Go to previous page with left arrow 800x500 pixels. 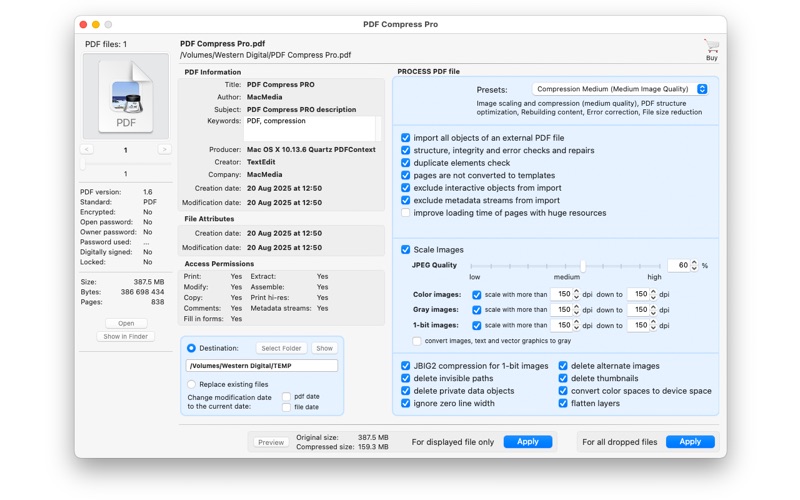pyautogui.click(x=87, y=149)
